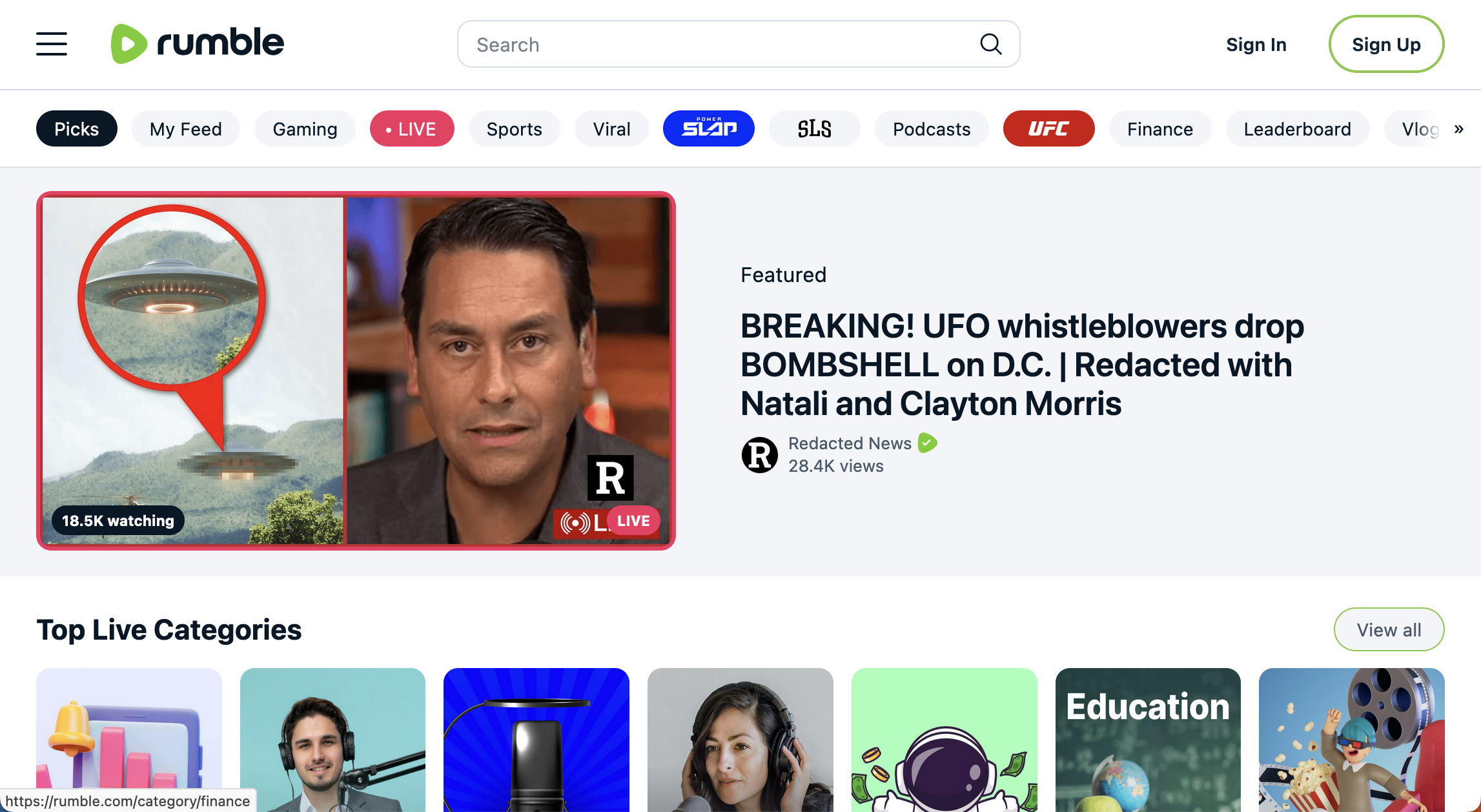
Task: Open the Vlog category tab
Action: click(x=1414, y=128)
